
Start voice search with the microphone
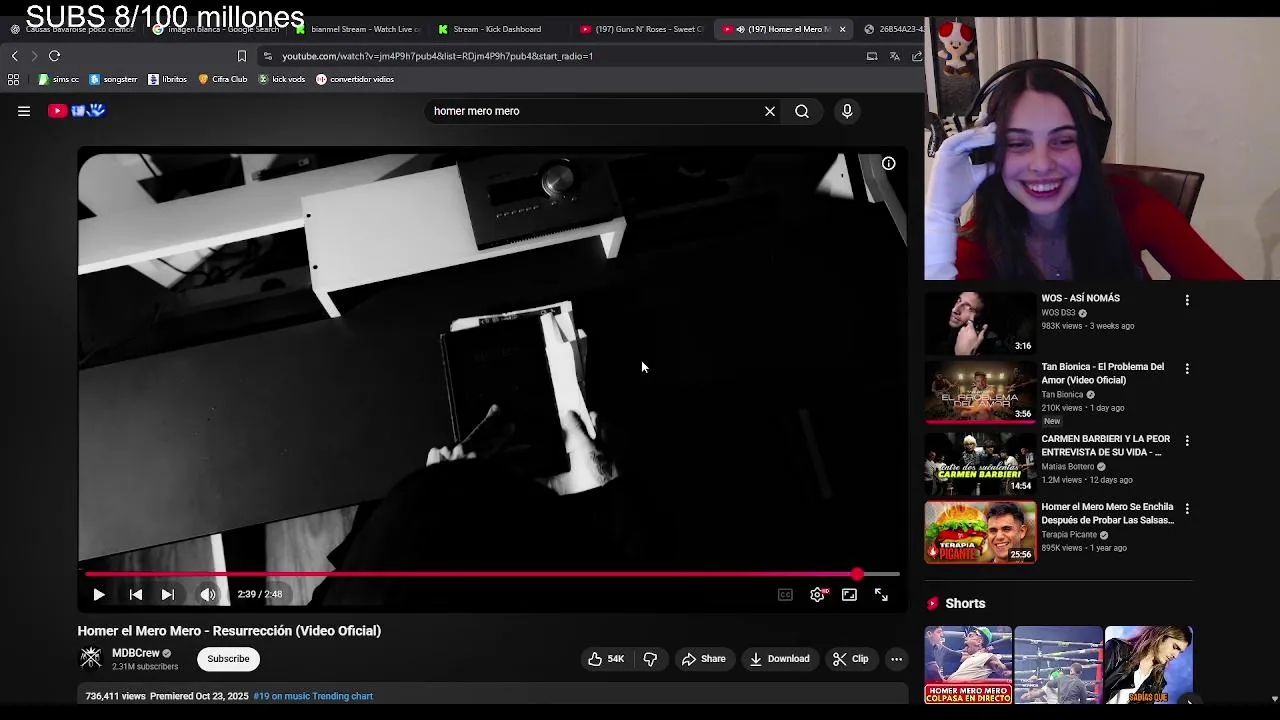click(847, 111)
